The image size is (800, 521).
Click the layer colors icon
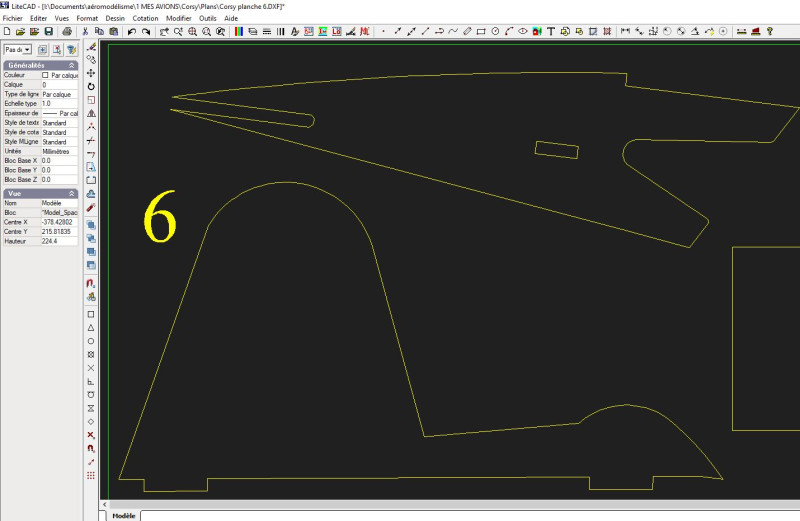pyautogui.click(x=238, y=32)
